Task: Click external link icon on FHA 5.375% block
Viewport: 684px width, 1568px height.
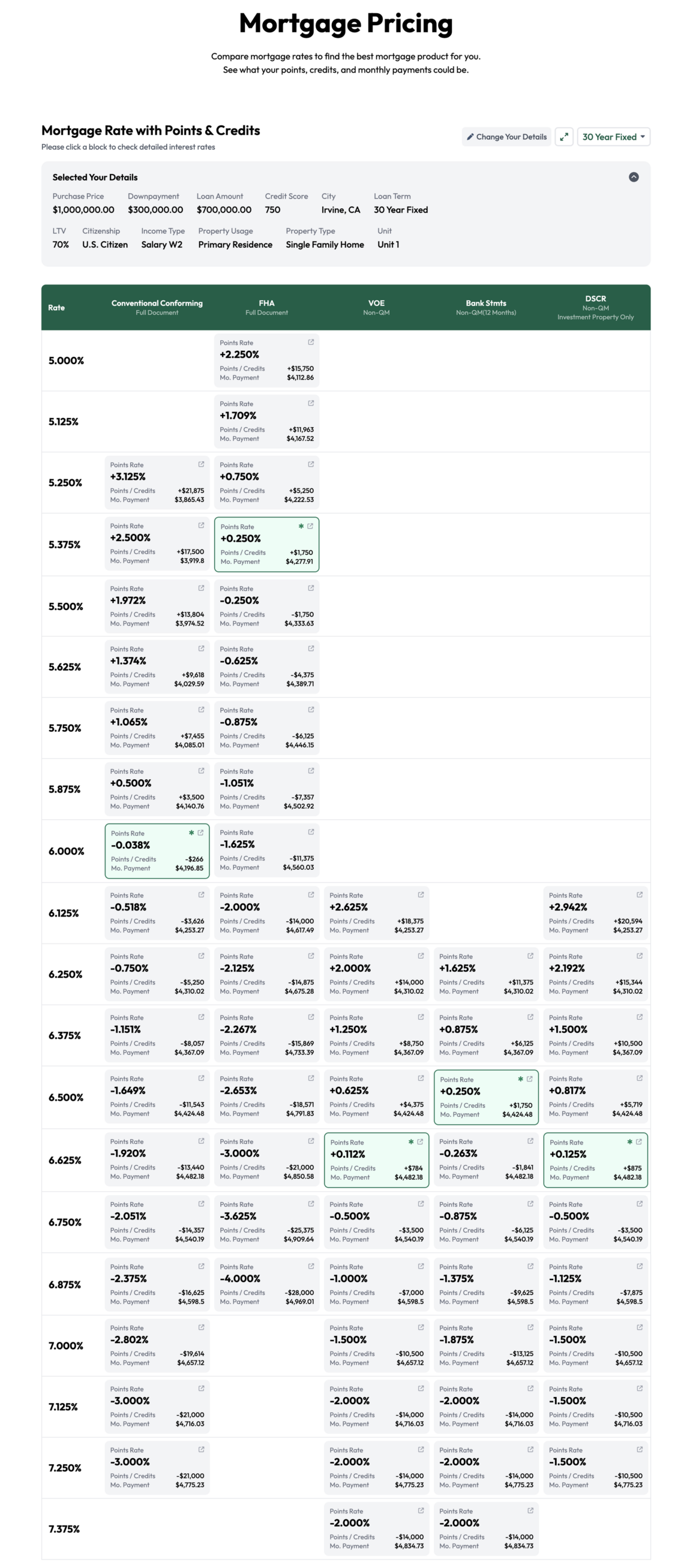Action: [x=310, y=526]
